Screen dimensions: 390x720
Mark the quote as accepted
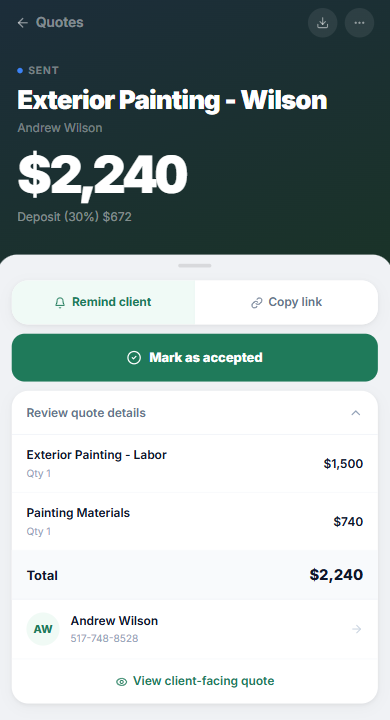195,358
